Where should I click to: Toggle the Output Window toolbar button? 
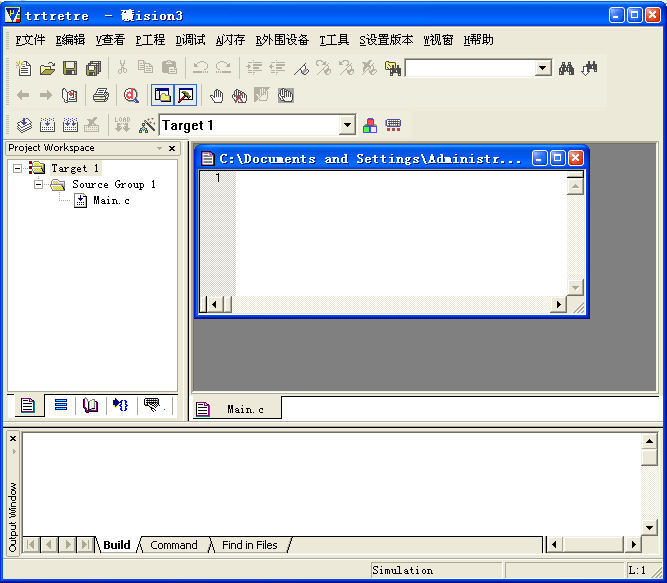185,95
